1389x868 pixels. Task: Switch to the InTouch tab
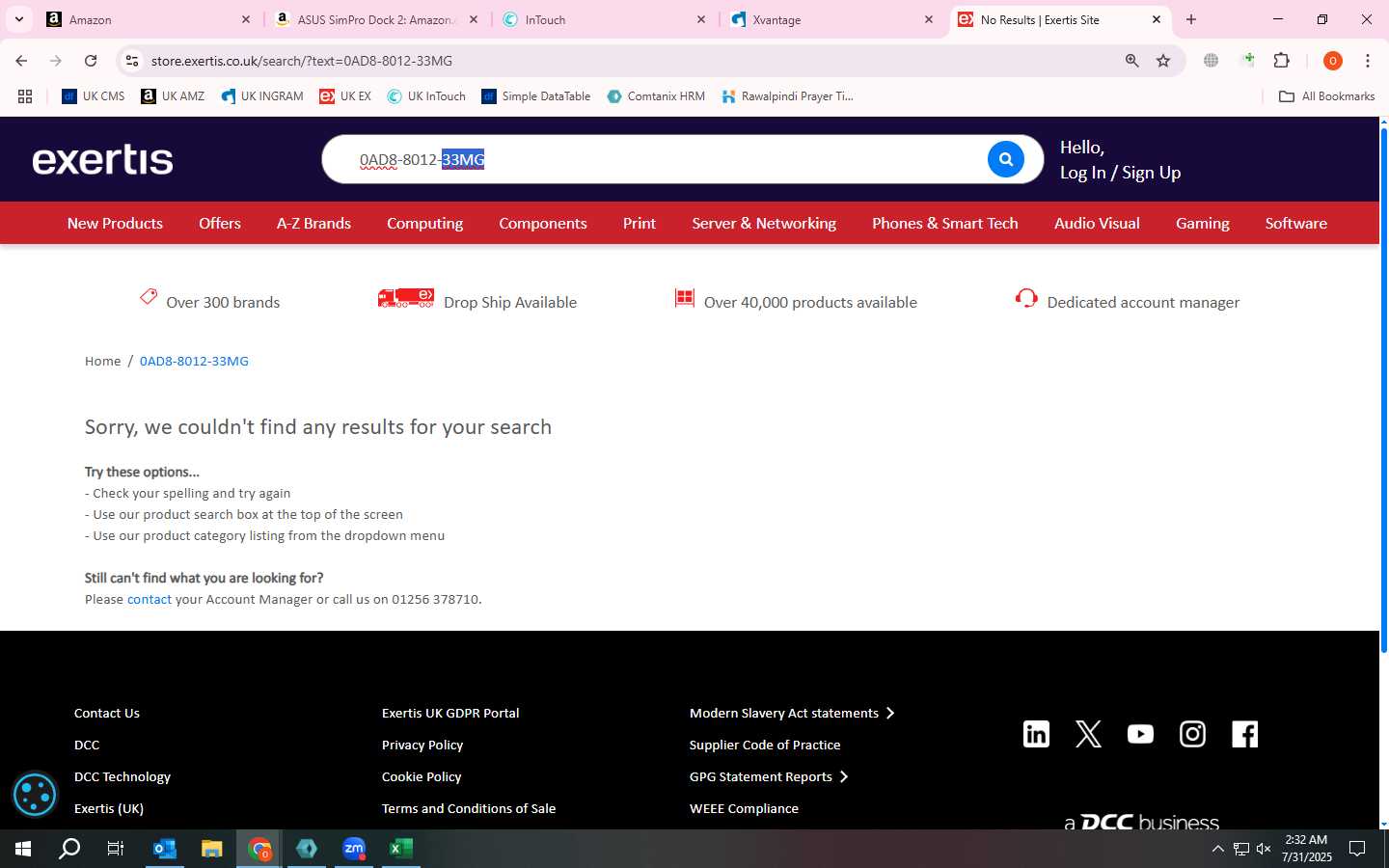pyautogui.click(x=604, y=19)
